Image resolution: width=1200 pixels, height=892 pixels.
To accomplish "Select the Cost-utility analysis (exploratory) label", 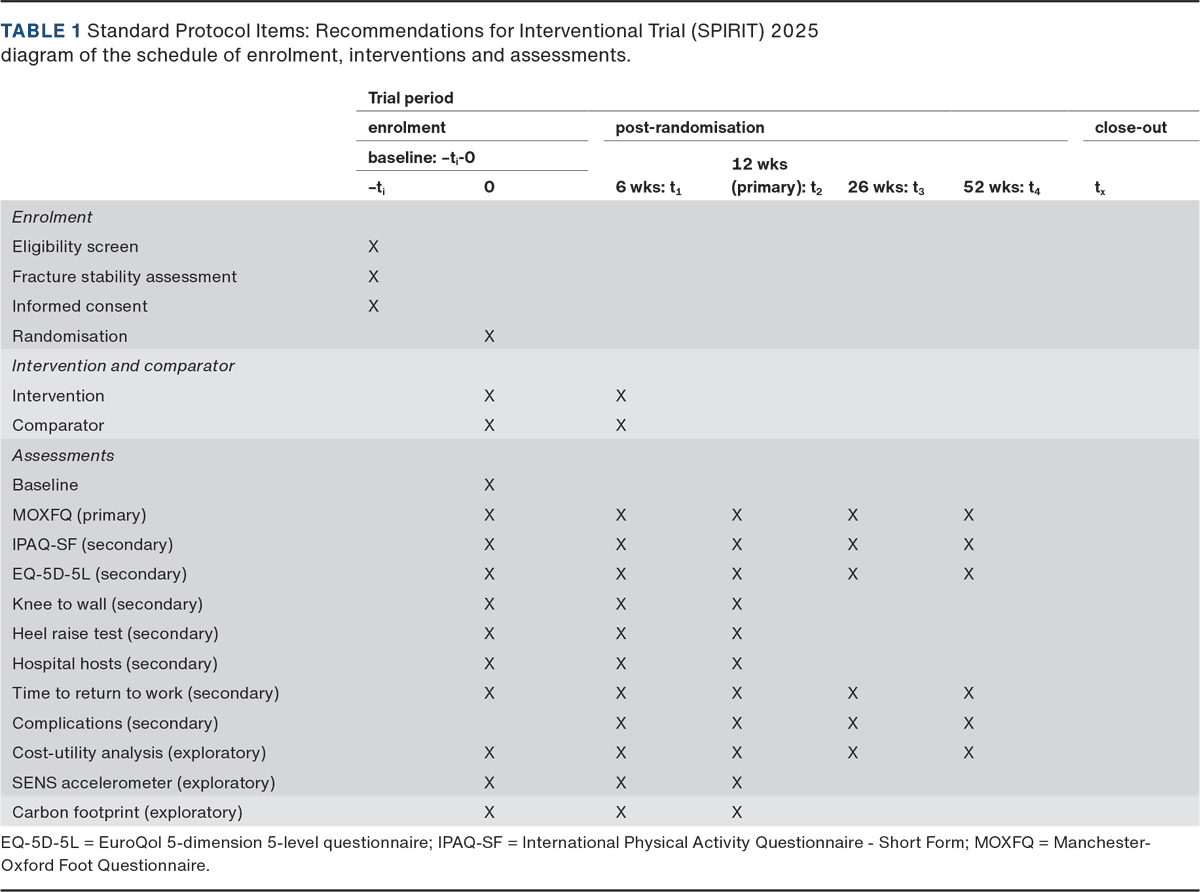I will tap(139, 753).
